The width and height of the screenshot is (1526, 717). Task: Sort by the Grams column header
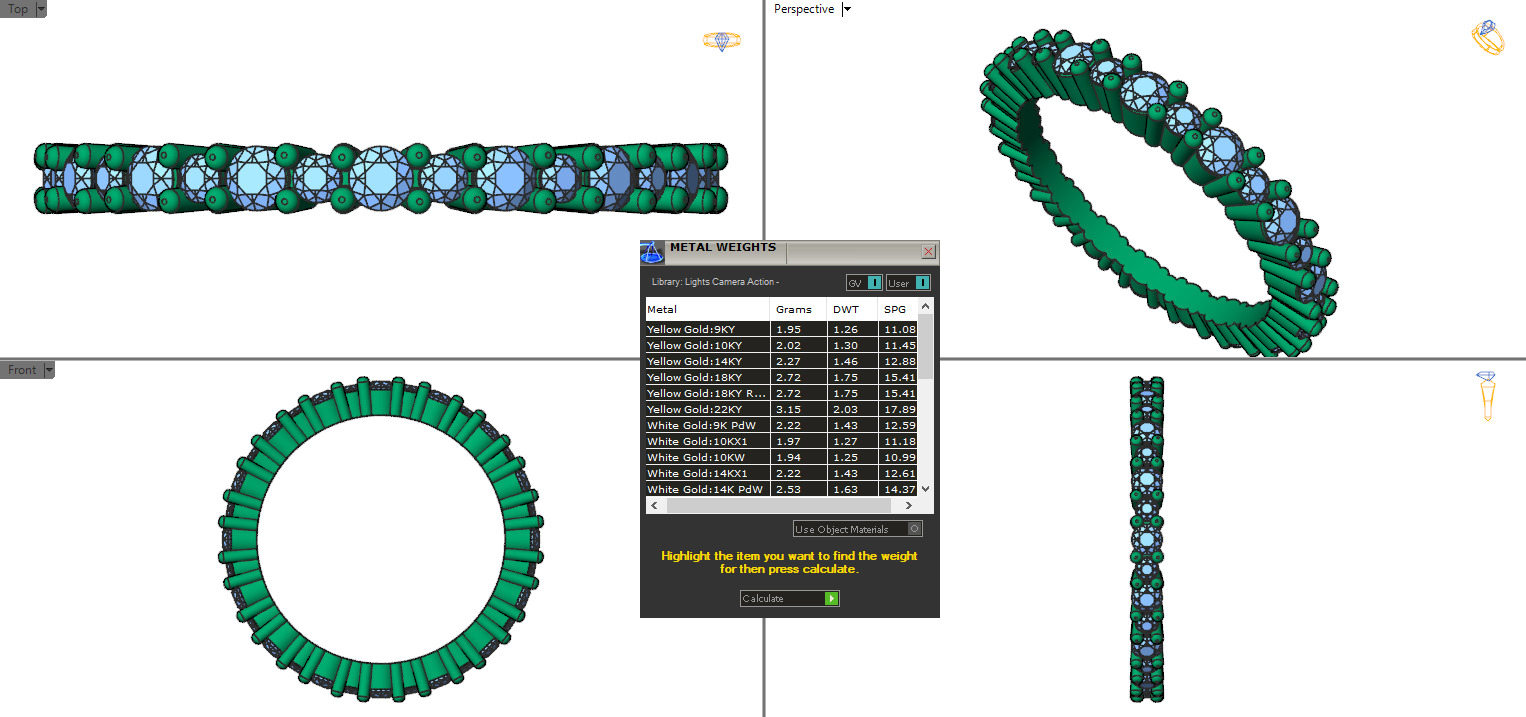798,309
